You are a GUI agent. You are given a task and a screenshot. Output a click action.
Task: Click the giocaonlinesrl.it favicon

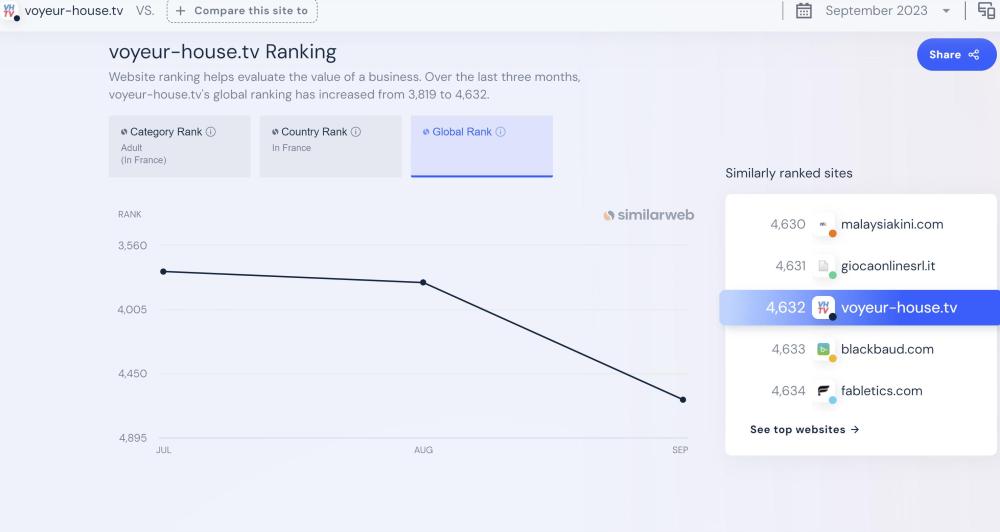click(x=824, y=266)
